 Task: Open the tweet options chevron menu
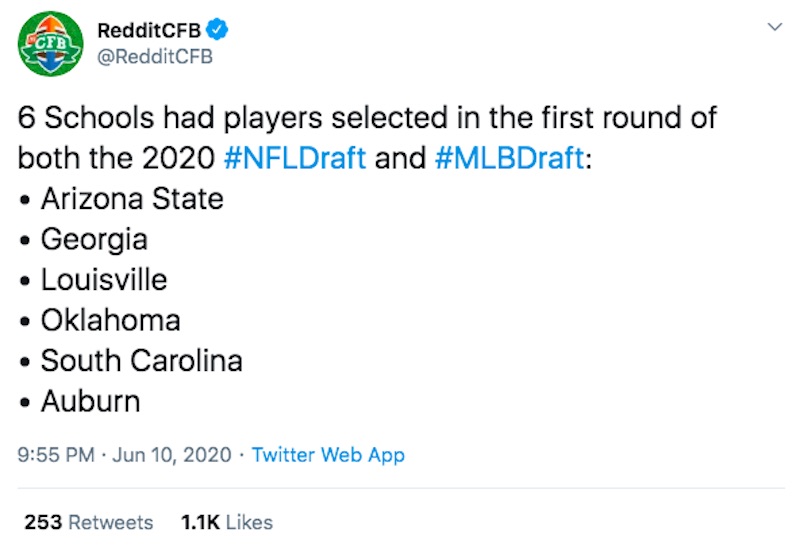[x=775, y=27]
